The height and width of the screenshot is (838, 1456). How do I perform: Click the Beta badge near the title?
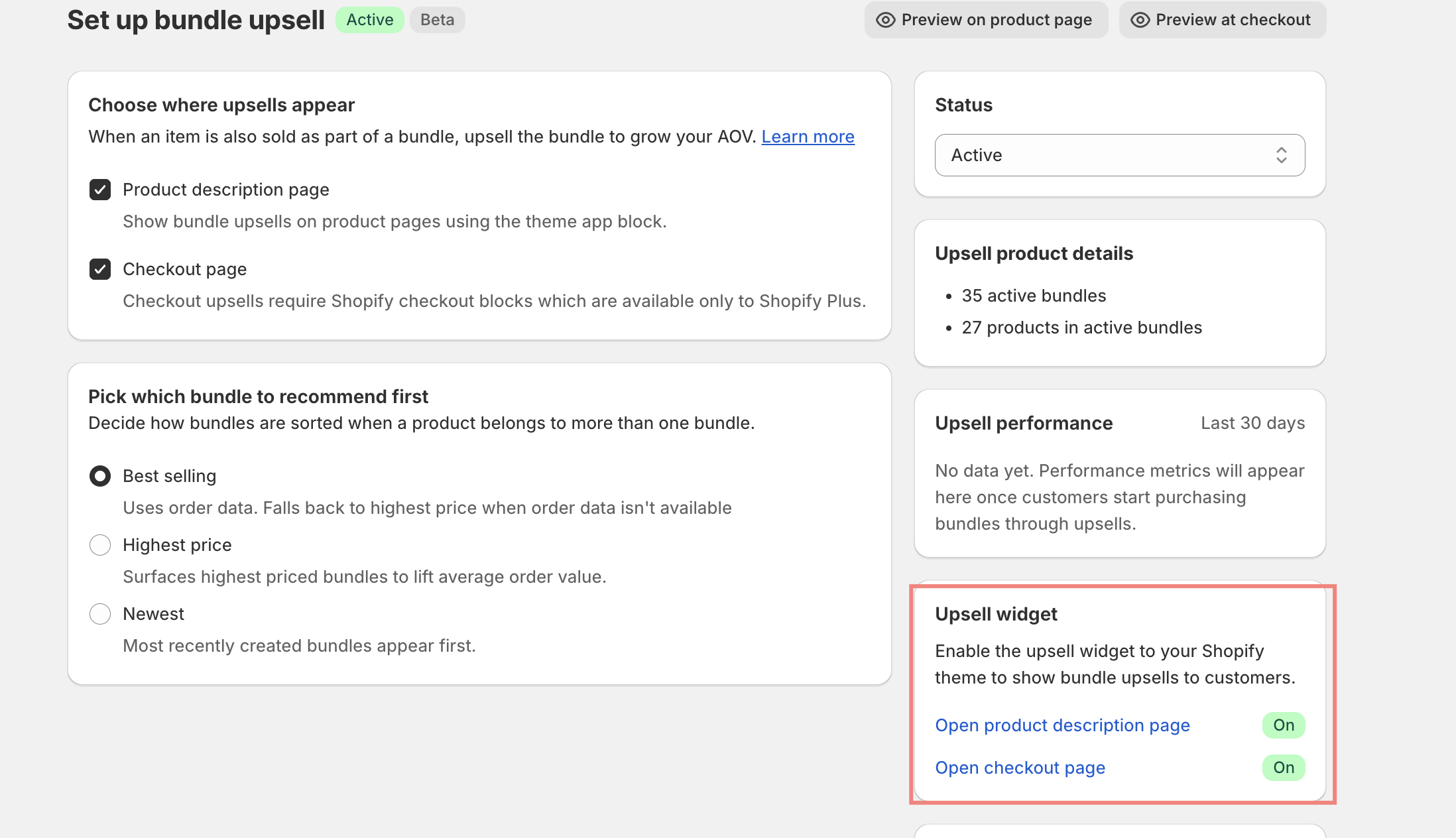437,20
